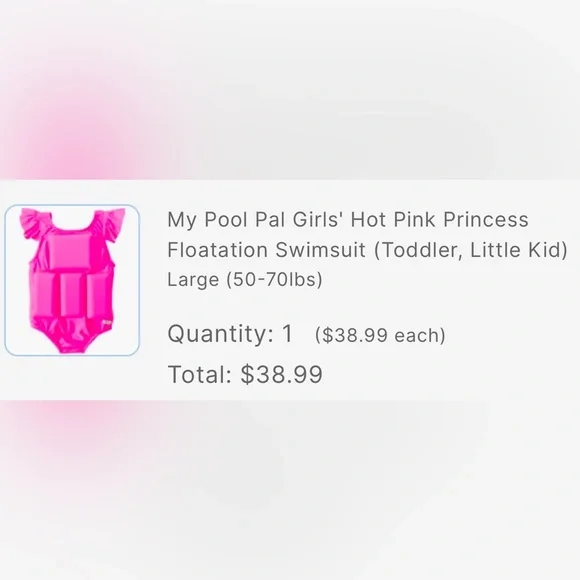The width and height of the screenshot is (580, 580).
Task: Select the $38.99 total amount
Action: pos(281,374)
